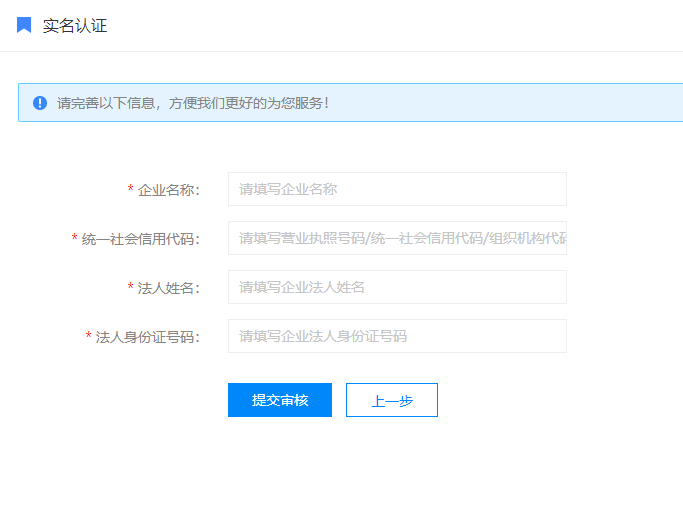Focus the 统一社会信用代码 input field
Viewport: 683px width, 510px height.
[397, 238]
